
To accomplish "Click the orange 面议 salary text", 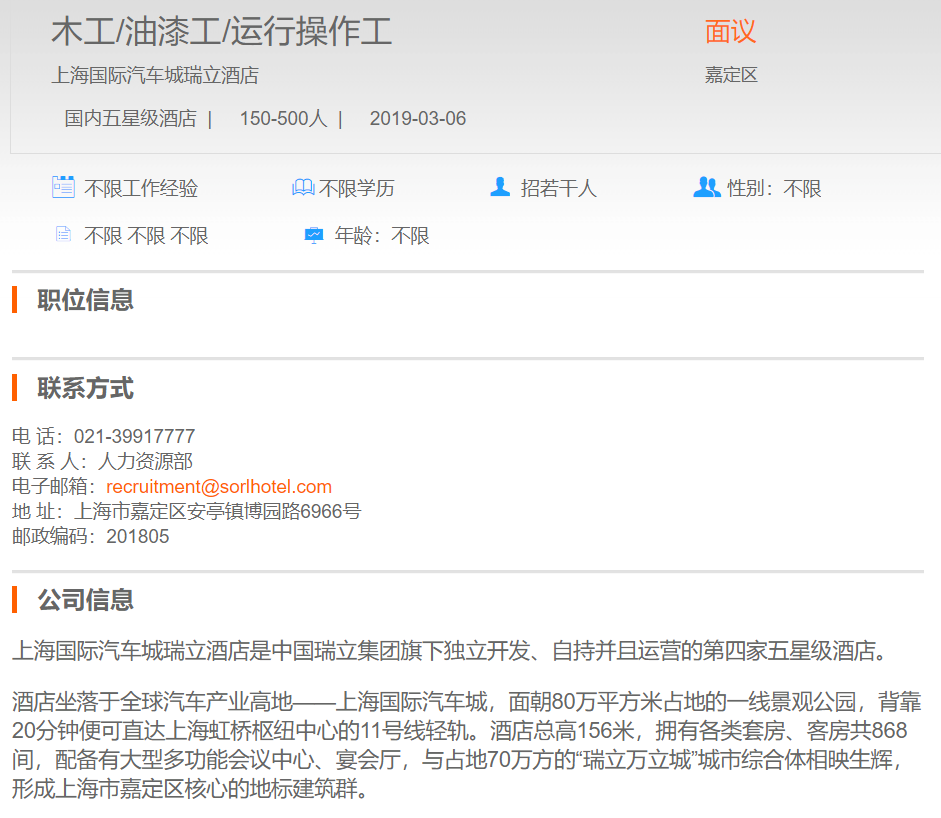I will tap(730, 32).
